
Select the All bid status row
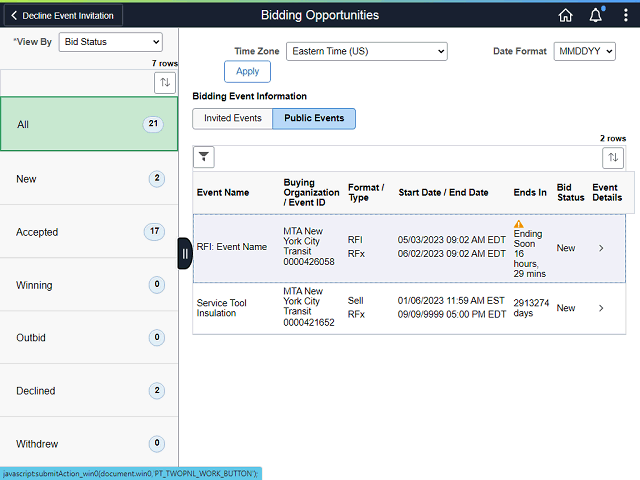click(89, 124)
